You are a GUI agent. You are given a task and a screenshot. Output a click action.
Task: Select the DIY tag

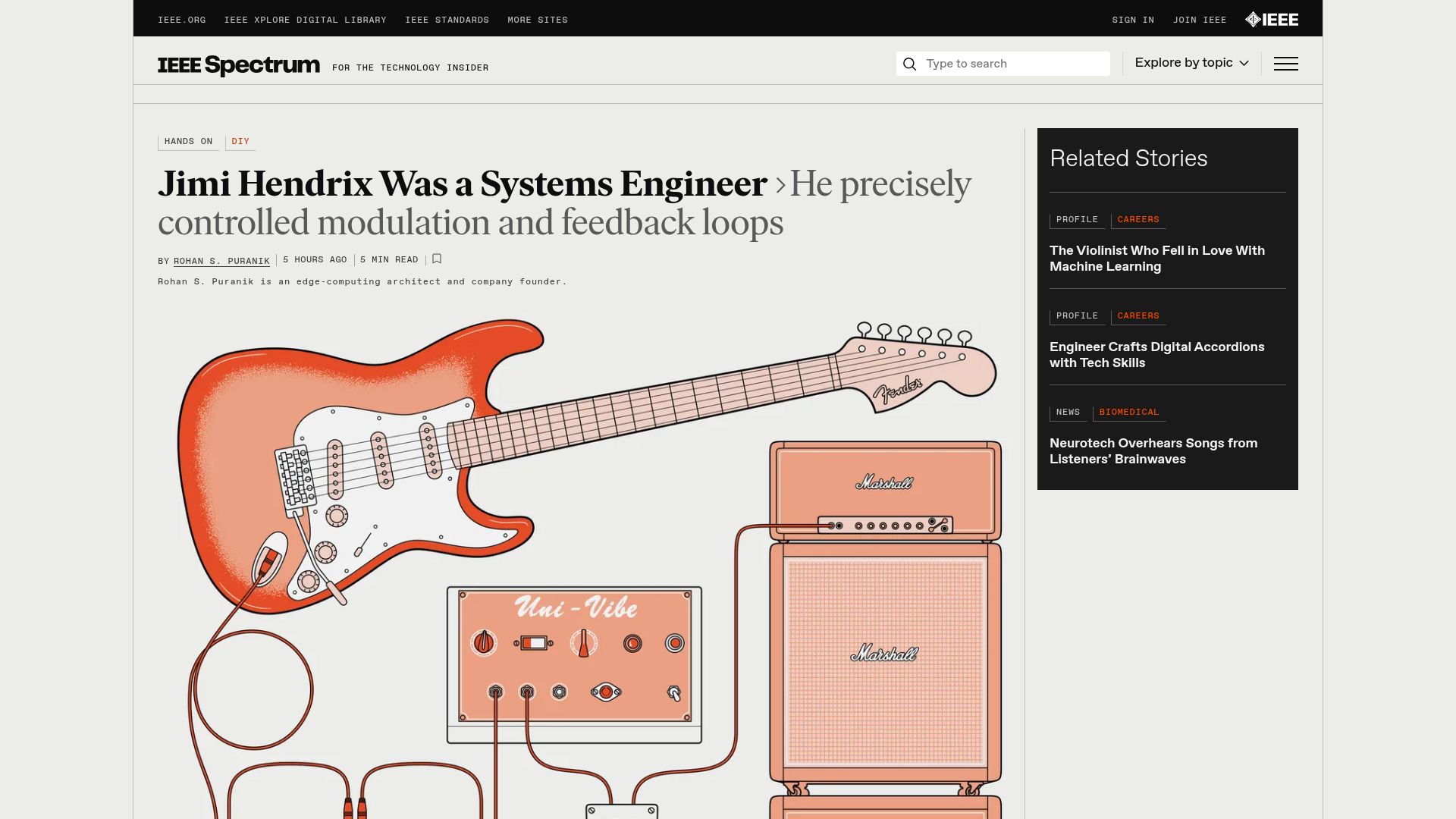pyautogui.click(x=240, y=142)
